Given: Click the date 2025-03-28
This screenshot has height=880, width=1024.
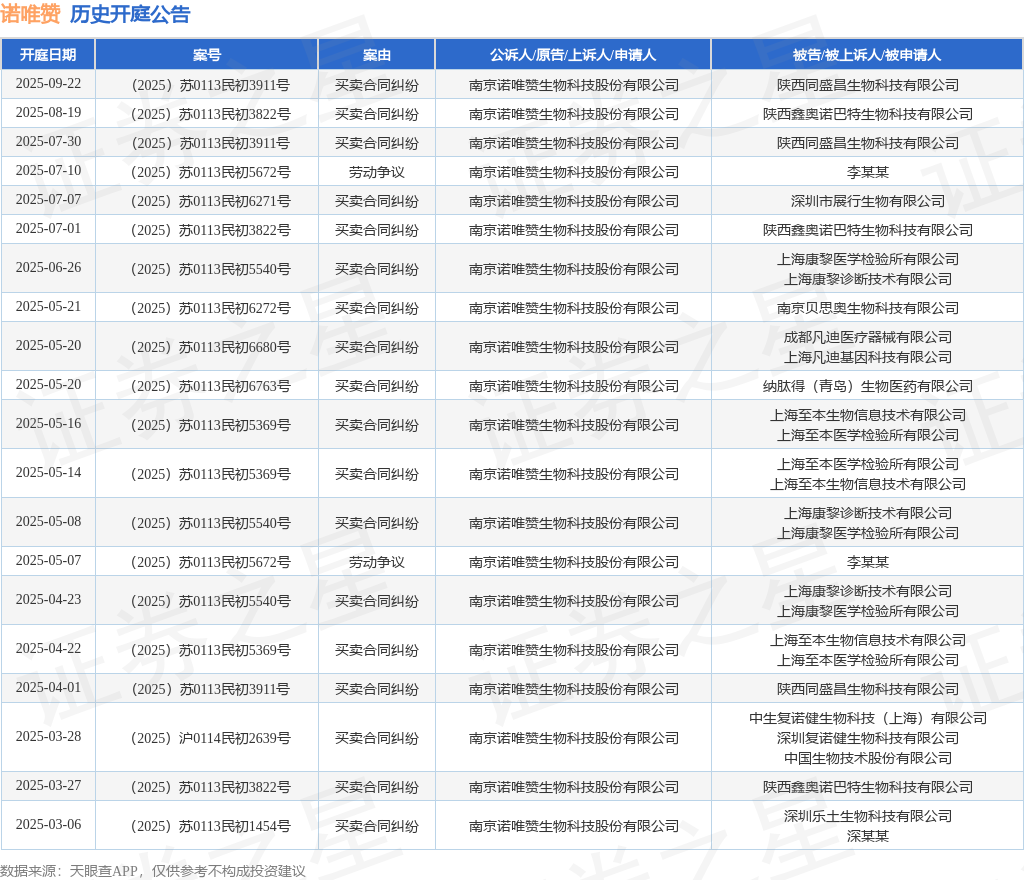Looking at the screenshot, I should coord(48,736).
